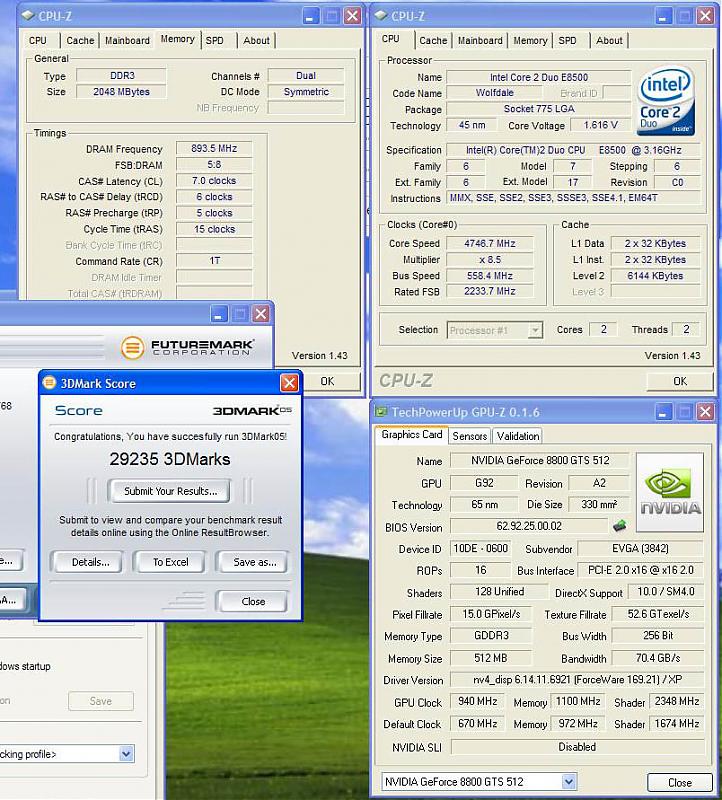Click the Core Speed 4746.7 MHz value
Viewport: 722px width, 800px height.
pyautogui.click(x=489, y=243)
